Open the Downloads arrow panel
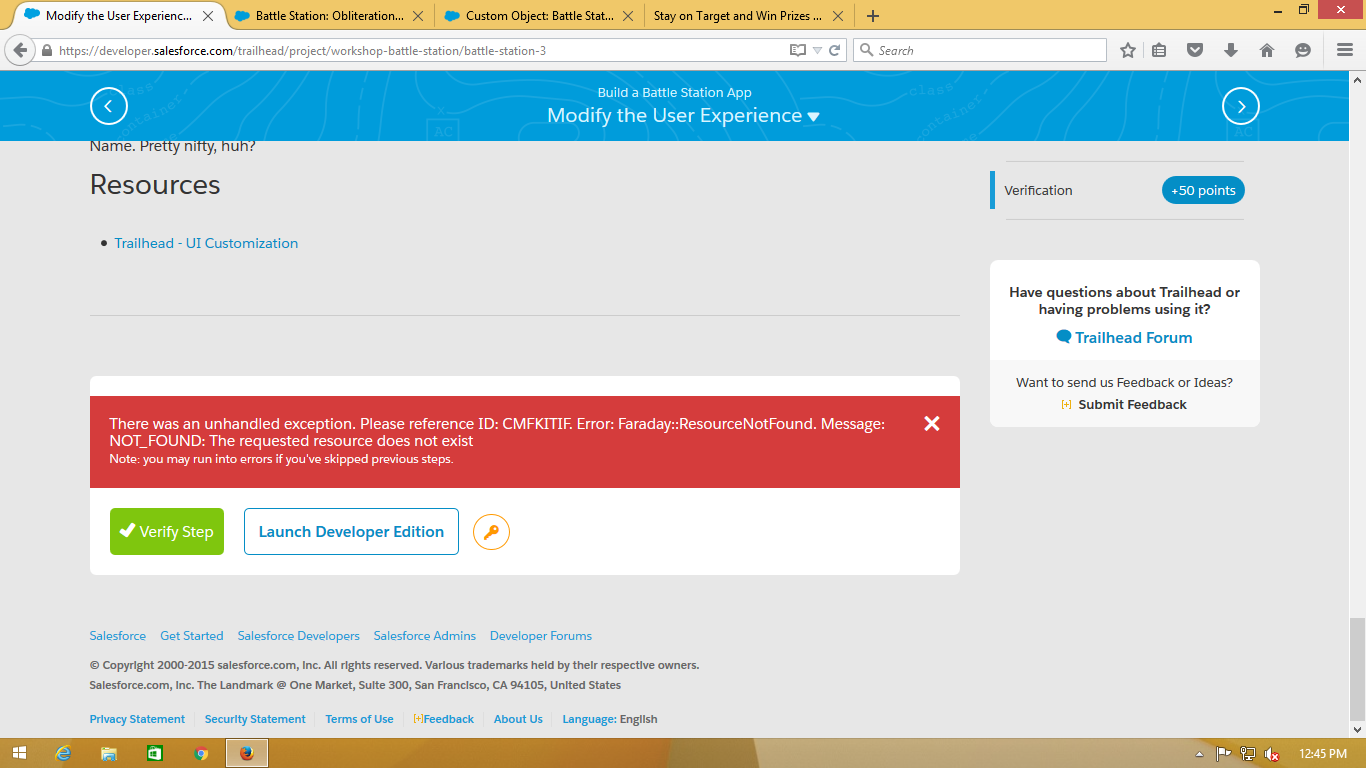 pyautogui.click(x=1231, y=50)
